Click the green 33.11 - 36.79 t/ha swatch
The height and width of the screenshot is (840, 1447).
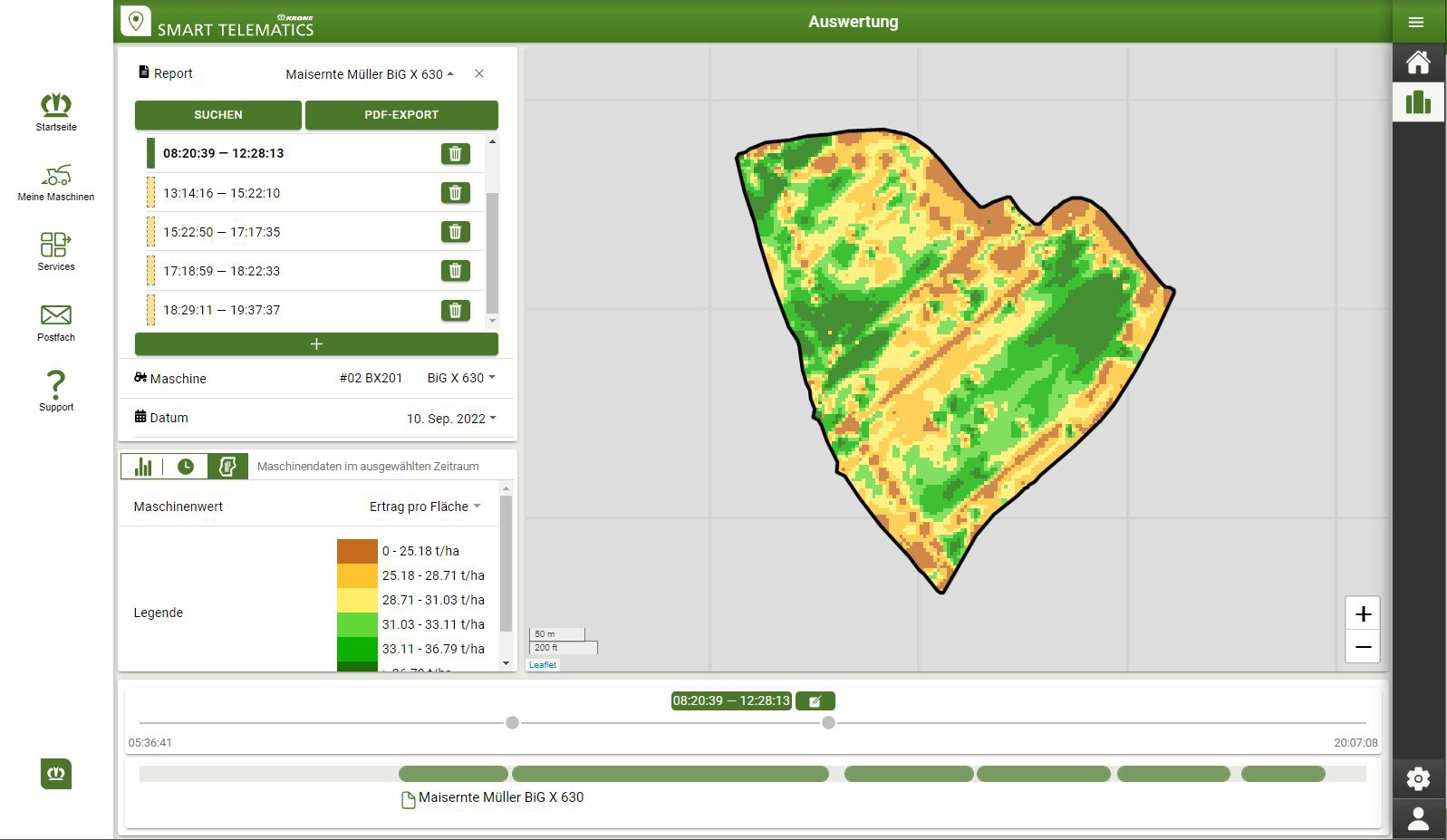click(x=357, y=649)
